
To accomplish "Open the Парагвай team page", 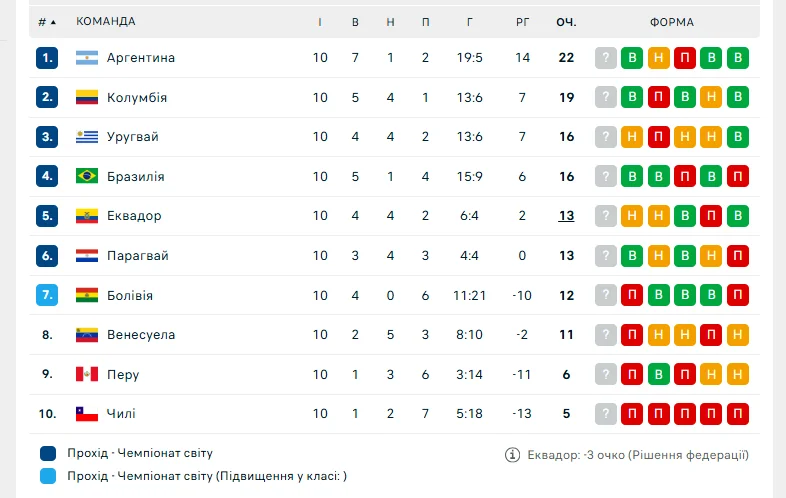I will (138, 256).
